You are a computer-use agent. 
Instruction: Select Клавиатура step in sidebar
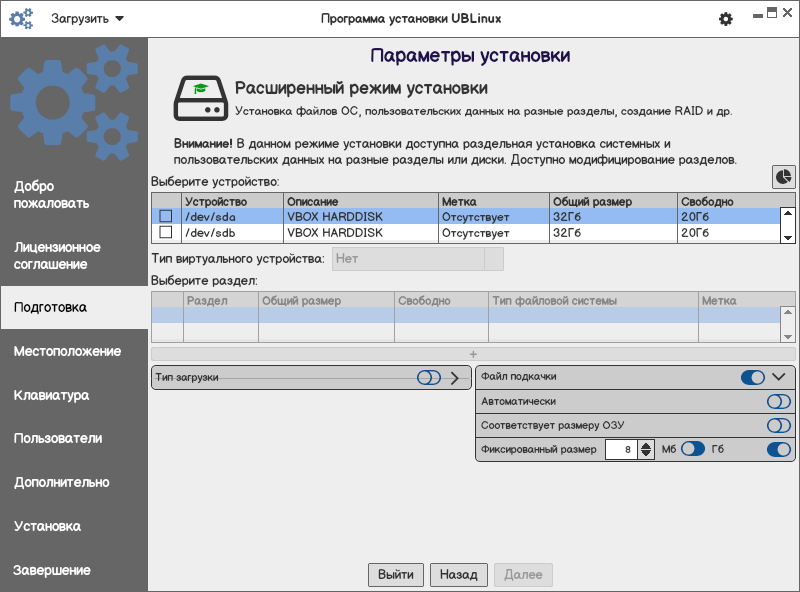tap(51, 395)
